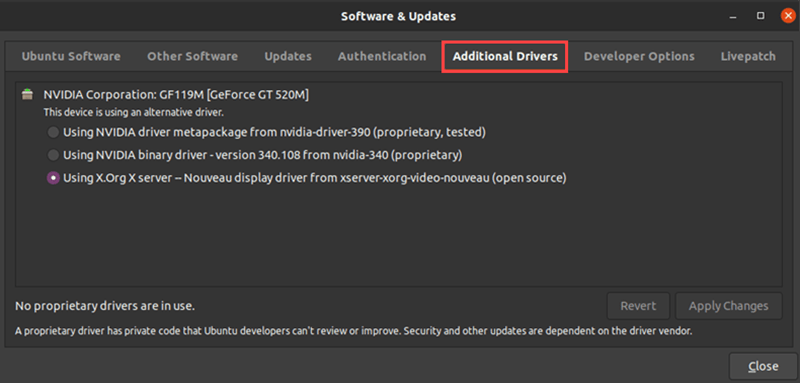The height and width of the screenshot is (383, 800).
Task: Click the Revert button
Action: point(638,306)
